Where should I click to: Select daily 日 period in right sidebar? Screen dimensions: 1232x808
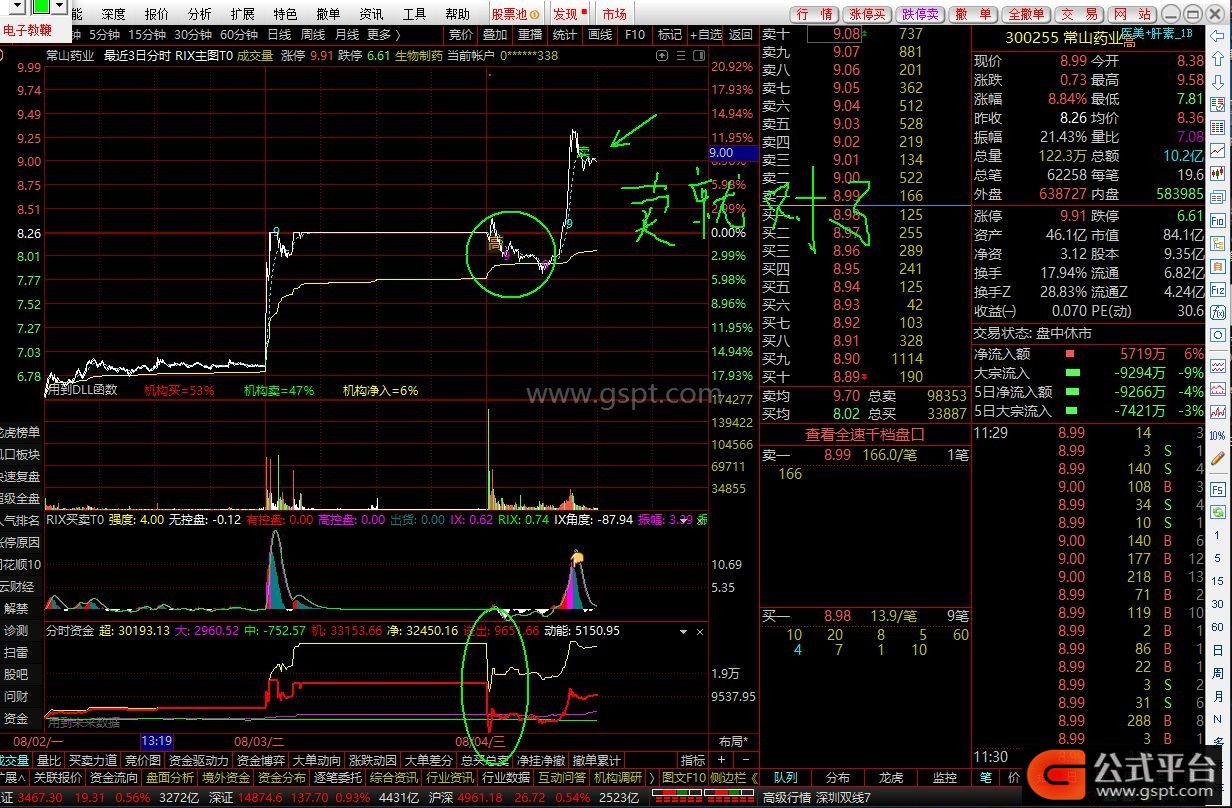coord(1219,649)
